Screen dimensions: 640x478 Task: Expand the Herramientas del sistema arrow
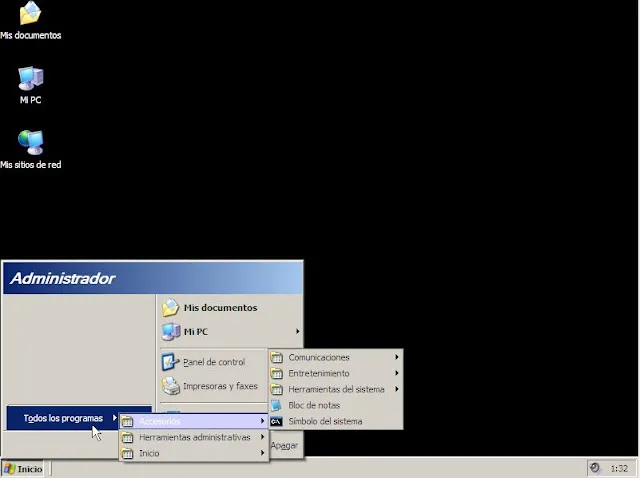tap(397, 389)
